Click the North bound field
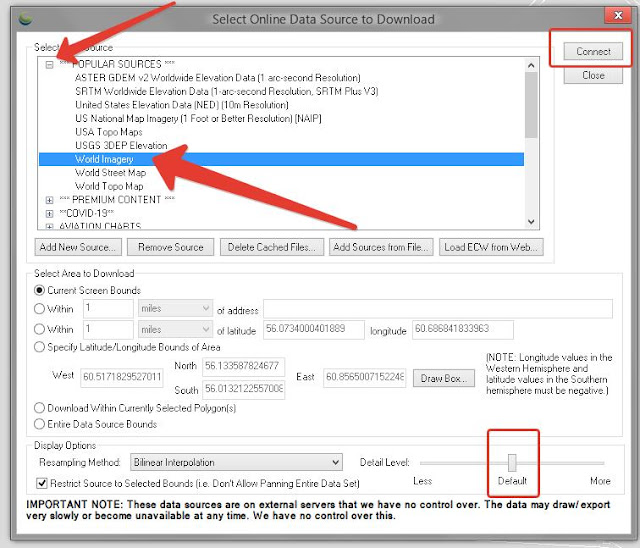 point(244,366)
